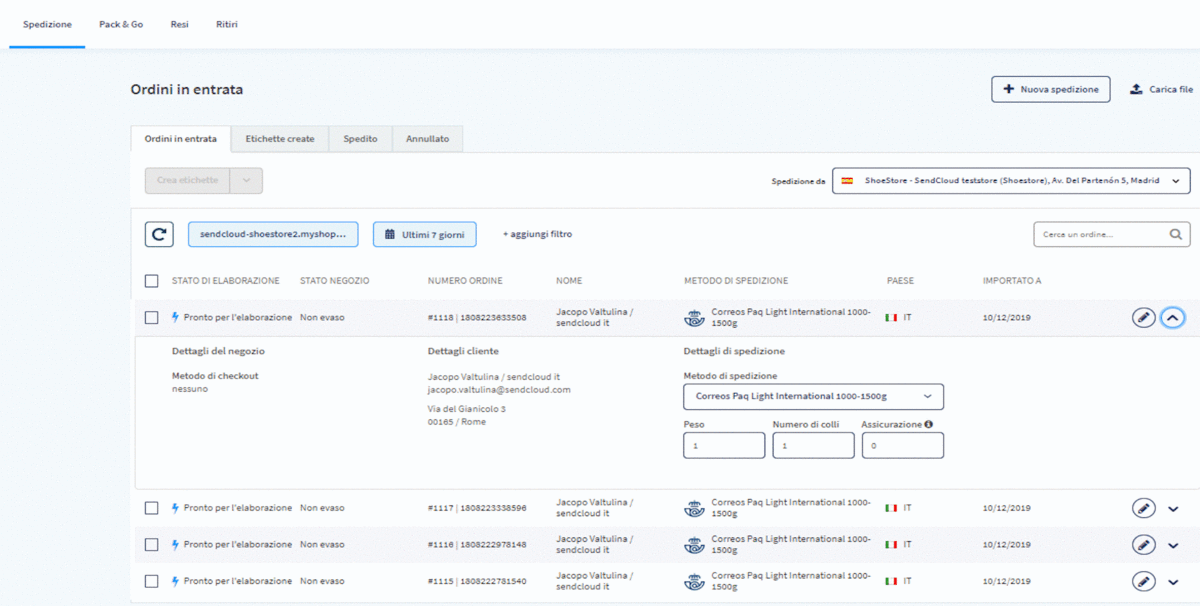Open the Ultimi 7 giorni date filter
This screenshot has width=1200, height=606.
click(425, 234)
